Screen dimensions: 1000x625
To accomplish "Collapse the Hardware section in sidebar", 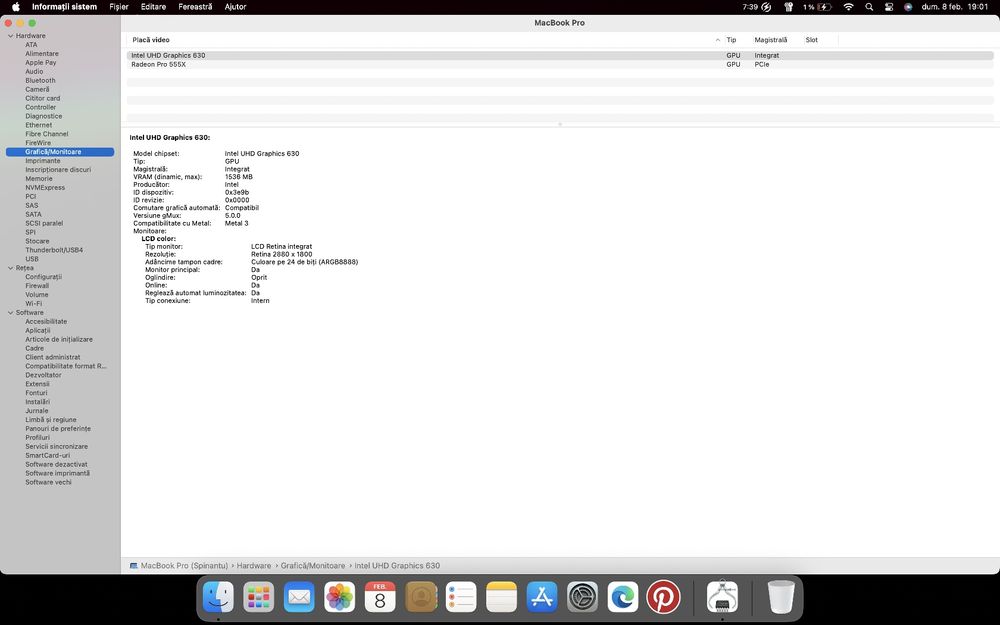I will (x=11, y=36).
